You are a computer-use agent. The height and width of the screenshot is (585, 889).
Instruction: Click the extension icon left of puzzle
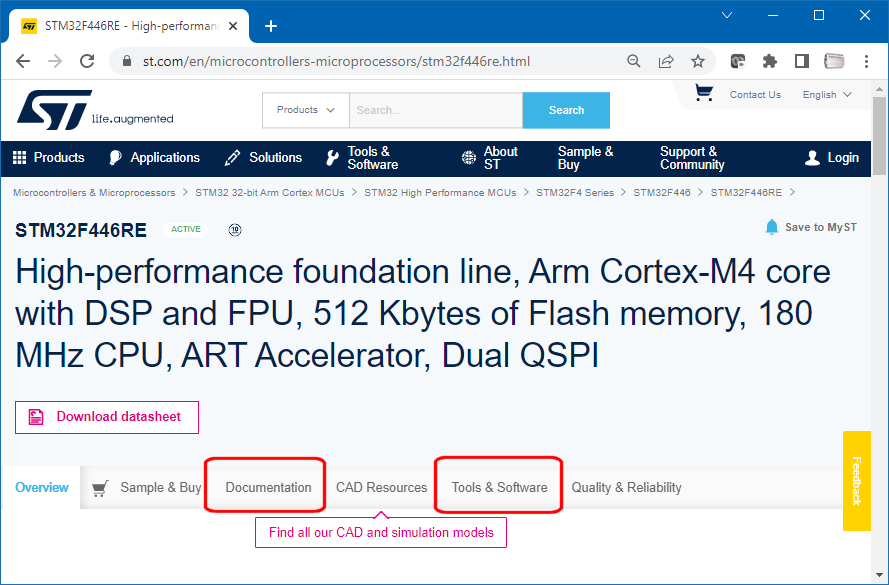[738, 61]
